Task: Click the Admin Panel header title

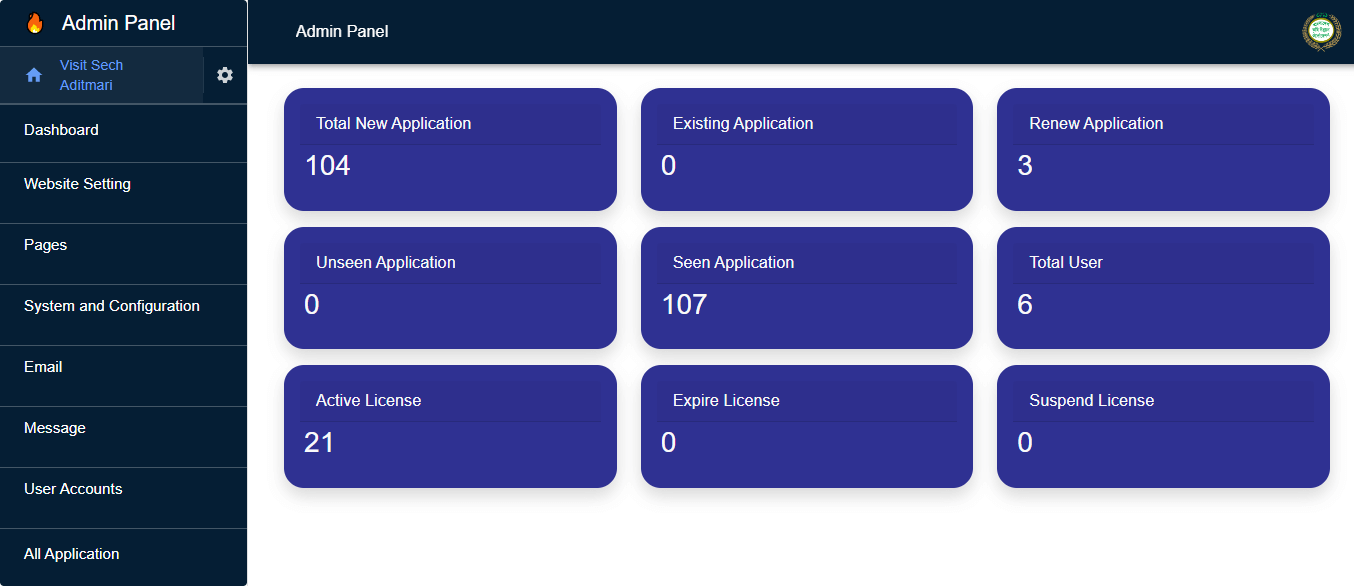Action: tap(342, 32)
